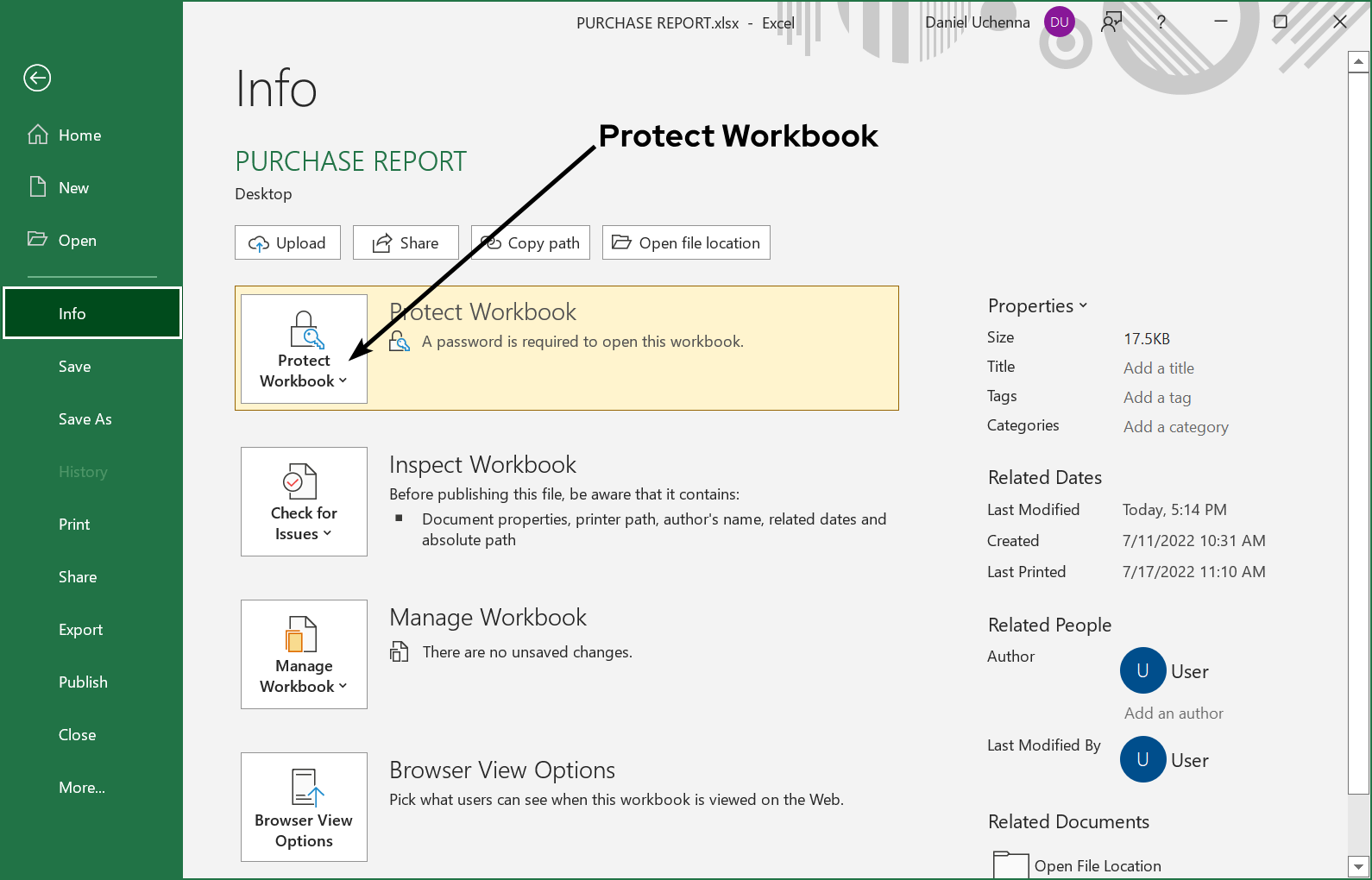The image size is (1372, 880).
Task: Click the Inspect Workbook heading
Action: [482, 464]
